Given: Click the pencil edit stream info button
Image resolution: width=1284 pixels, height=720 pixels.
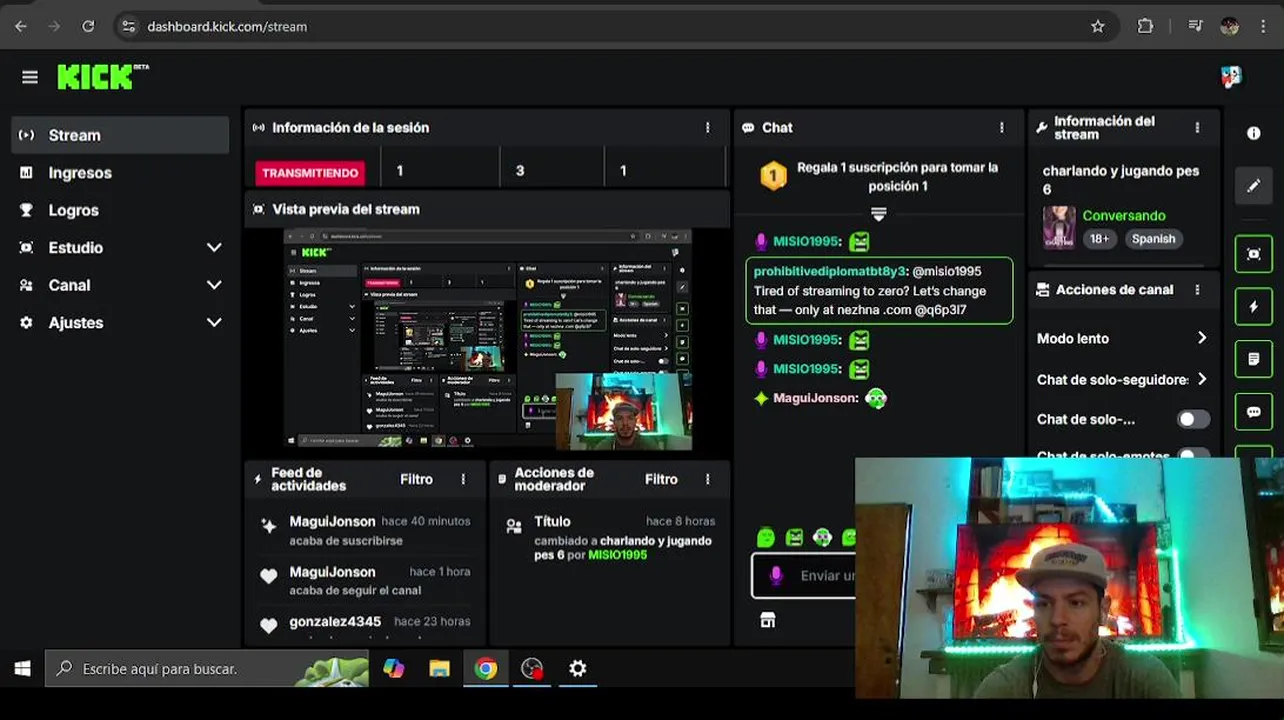Looking at the screenshot, I should 1254,186.
